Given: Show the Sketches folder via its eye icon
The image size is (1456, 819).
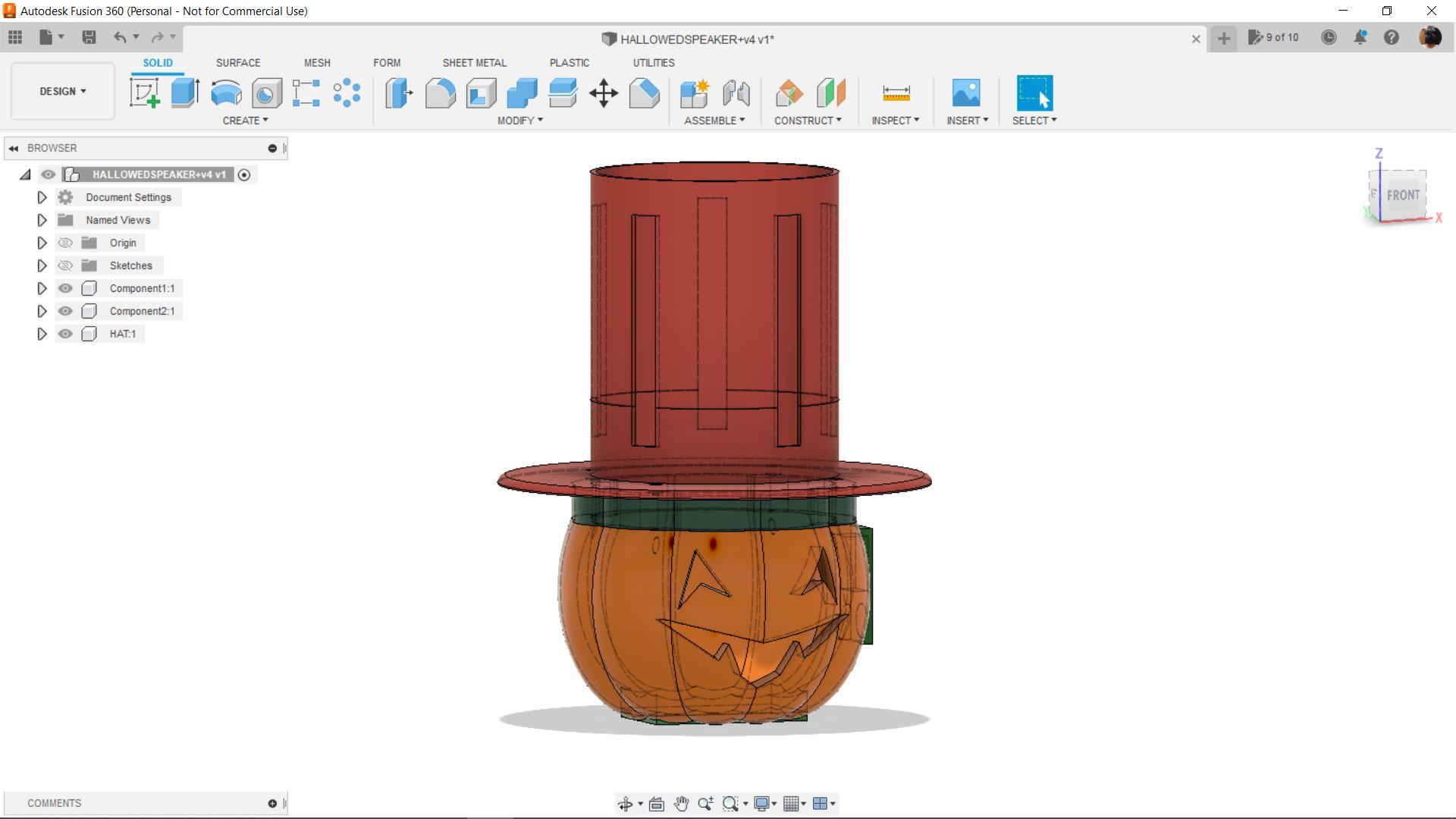Looking at the screenshot, I should point(65,265).
